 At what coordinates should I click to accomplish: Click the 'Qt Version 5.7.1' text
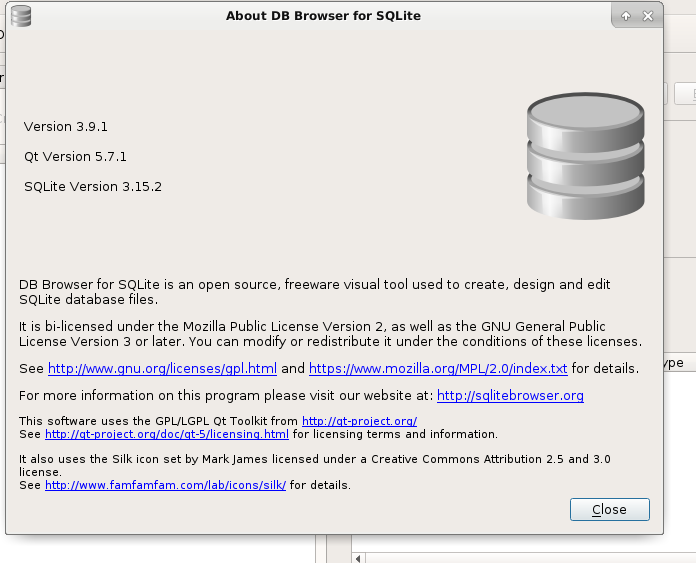click(x=75, y=157)
